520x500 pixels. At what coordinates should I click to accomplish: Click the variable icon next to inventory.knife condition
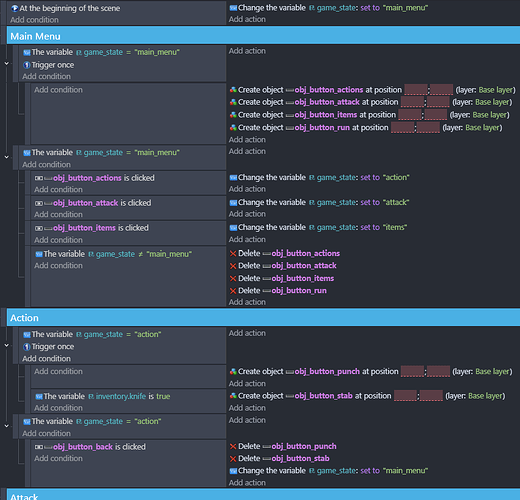(x=39, y=396)
